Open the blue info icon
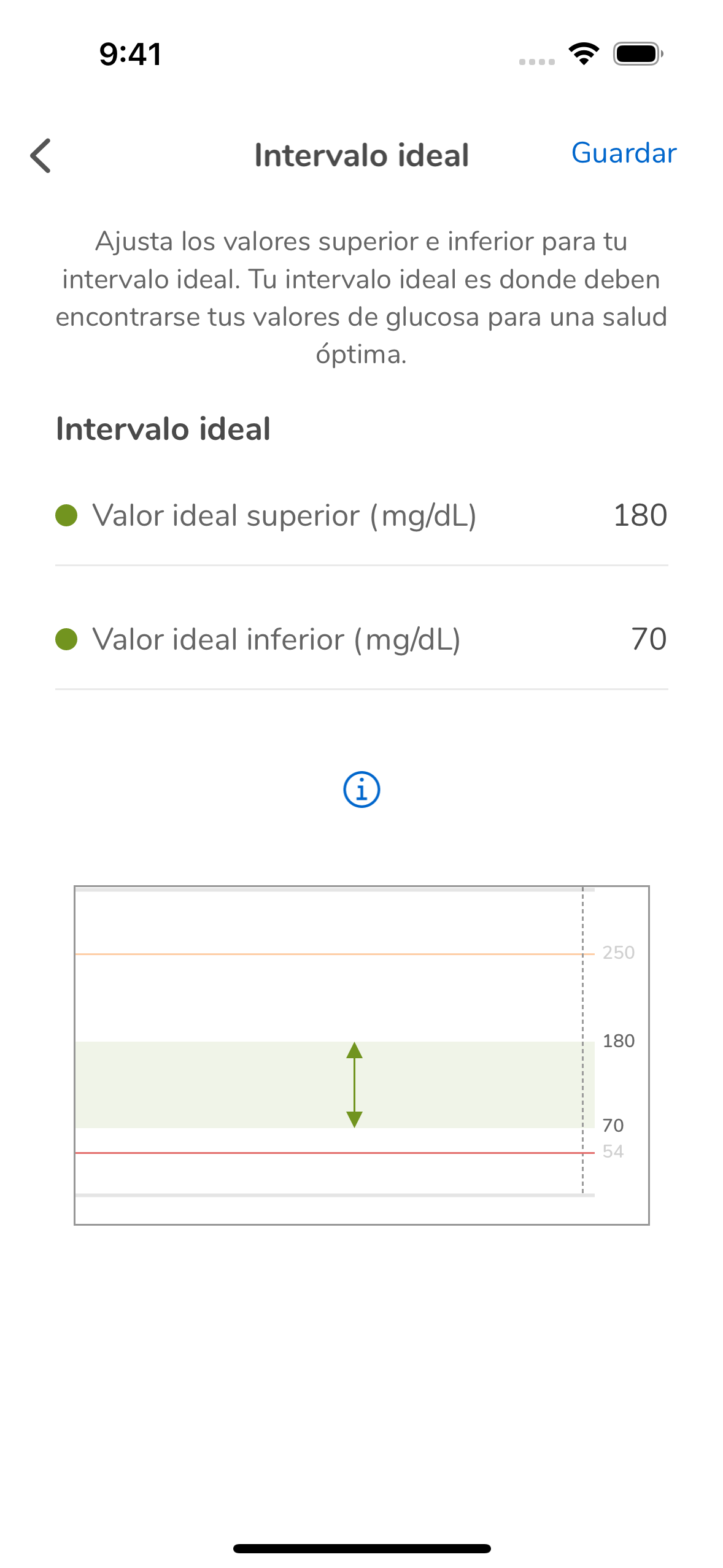This screenshot has width=723, height=1568. pos(361,790)
